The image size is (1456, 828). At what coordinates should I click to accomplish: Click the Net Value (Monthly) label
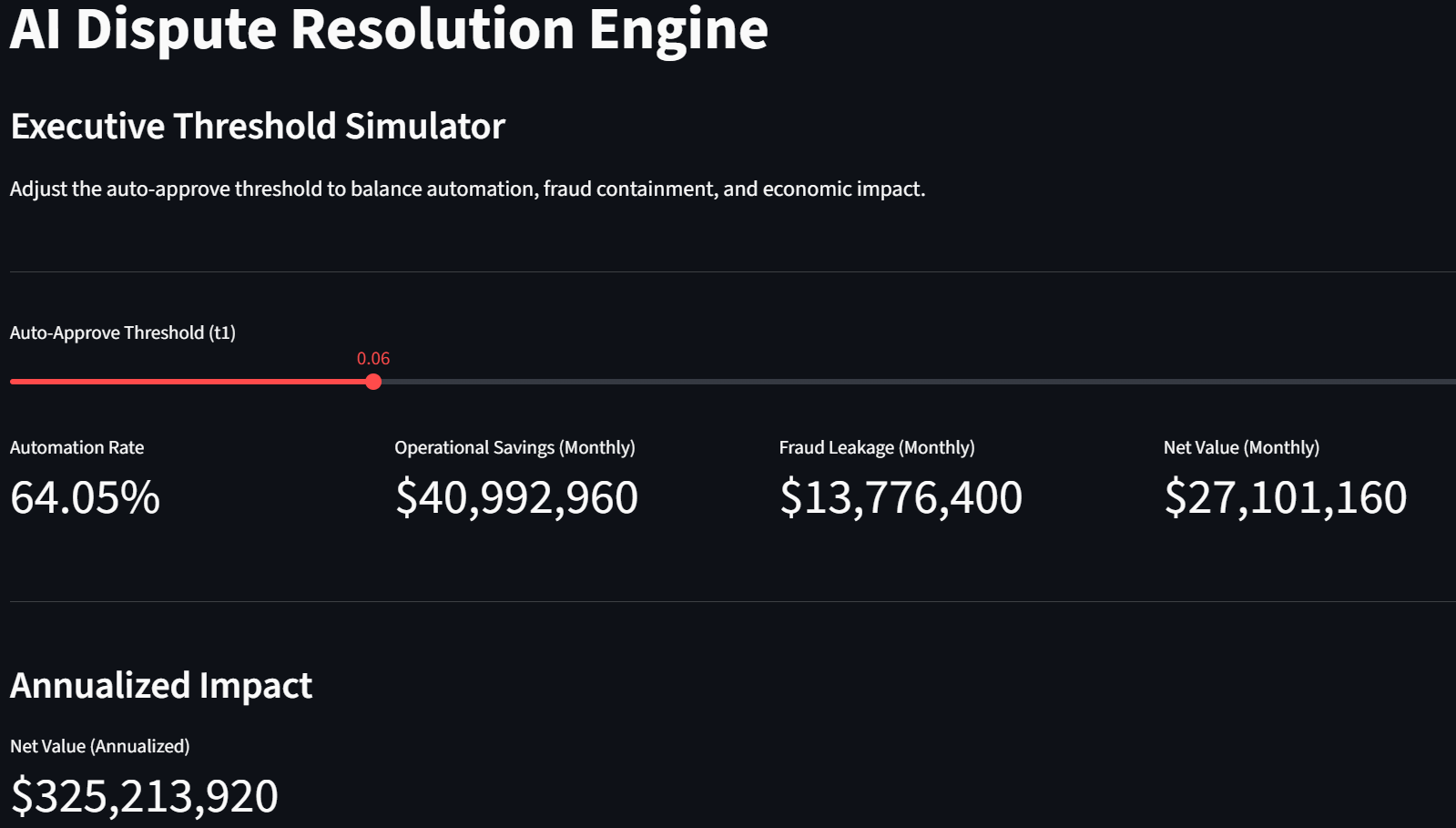[1241, 447]
